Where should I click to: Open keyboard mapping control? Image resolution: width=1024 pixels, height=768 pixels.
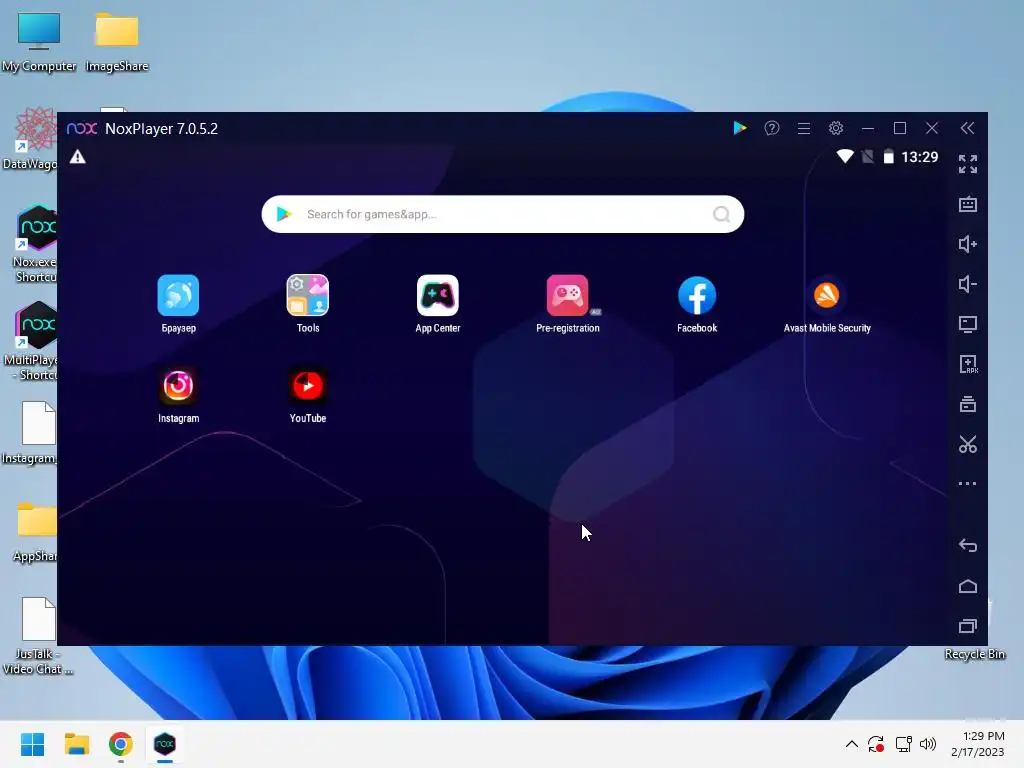pos(968,204)
